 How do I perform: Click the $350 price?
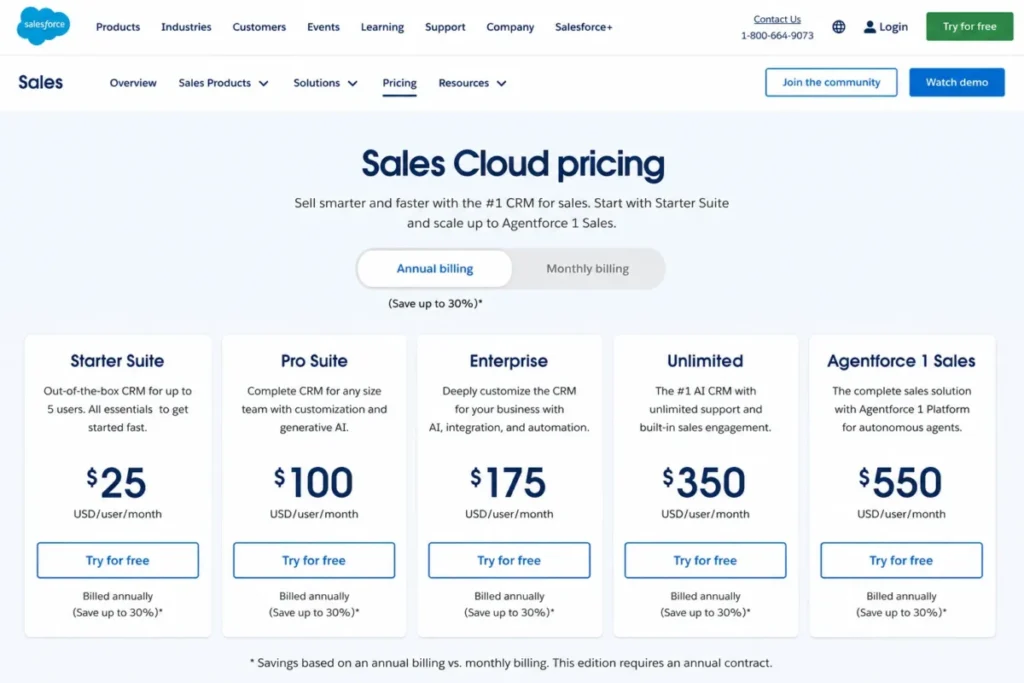click(x=704, y=483)
